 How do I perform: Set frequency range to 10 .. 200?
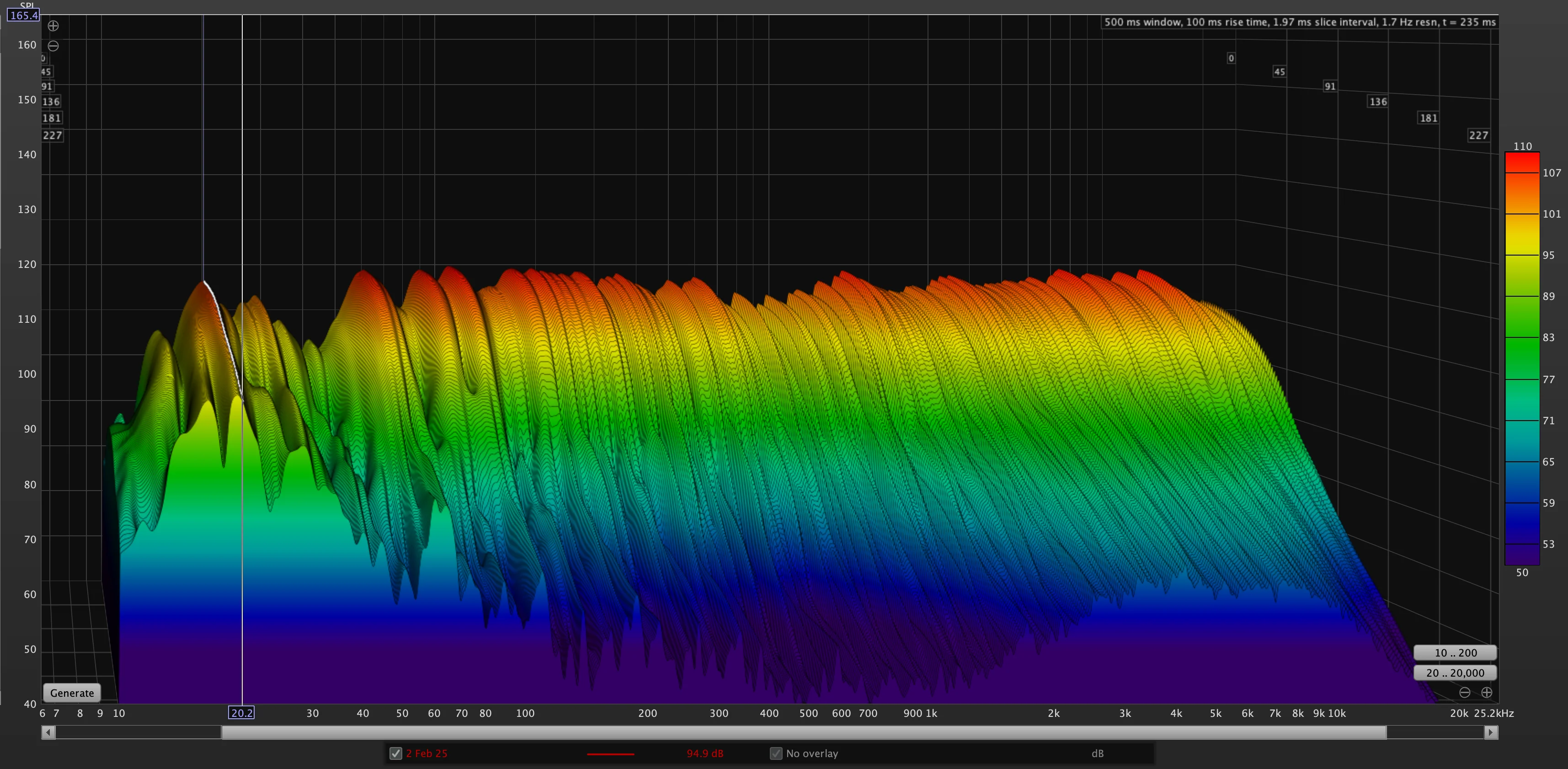click(1455, 653)
